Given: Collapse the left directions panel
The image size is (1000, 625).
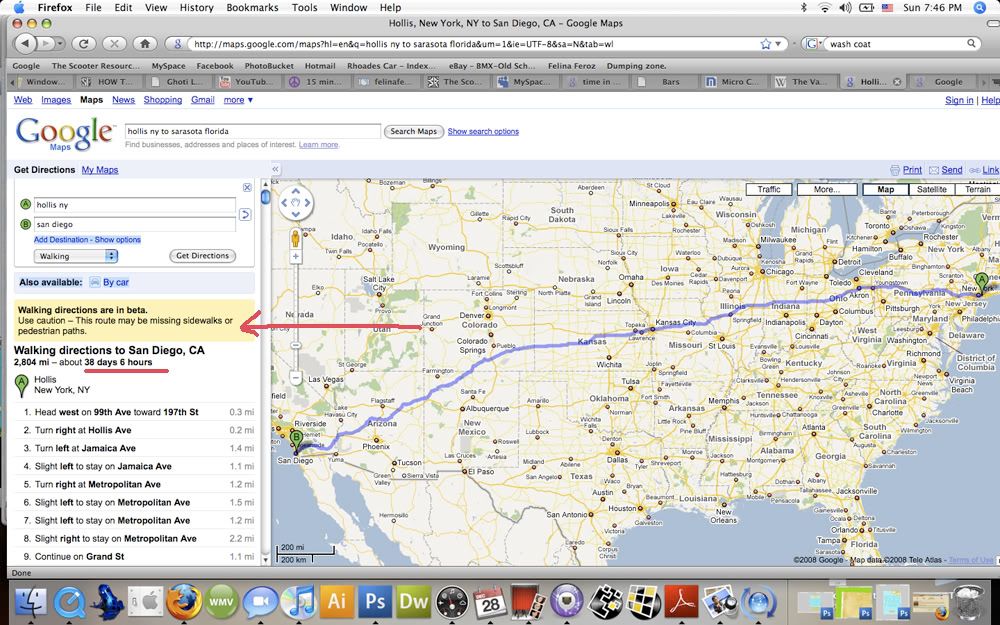Looking at the screenshot, I should pyautogui.click(x=275, y=170).
